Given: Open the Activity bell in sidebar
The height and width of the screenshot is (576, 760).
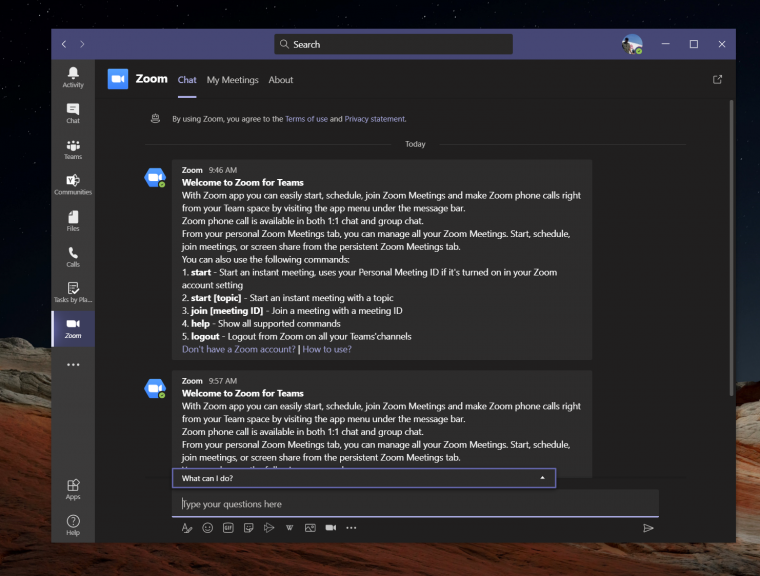Looking at the screenshot, I should click(x=73, y=77).
